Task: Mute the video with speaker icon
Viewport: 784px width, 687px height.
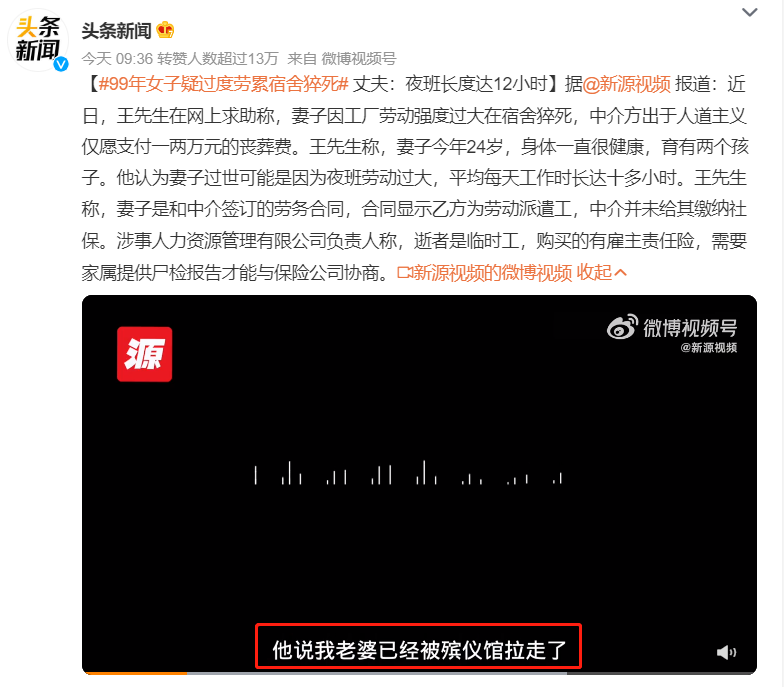Action: click(726, 652)
